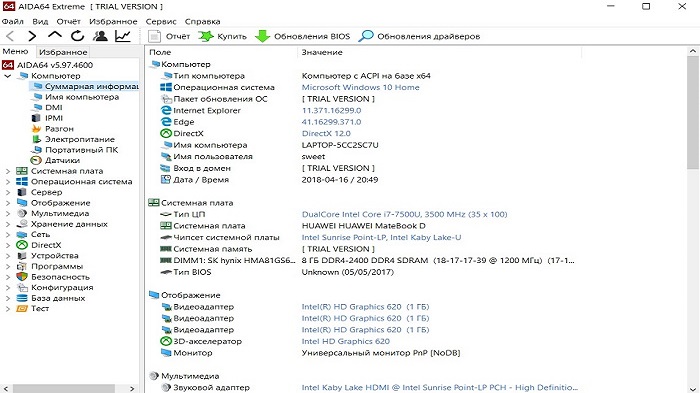Image resolution: width=700 pixels, height=393 pixels.
Task: Expand the Отображение tree node
Action: pos(7,203)
